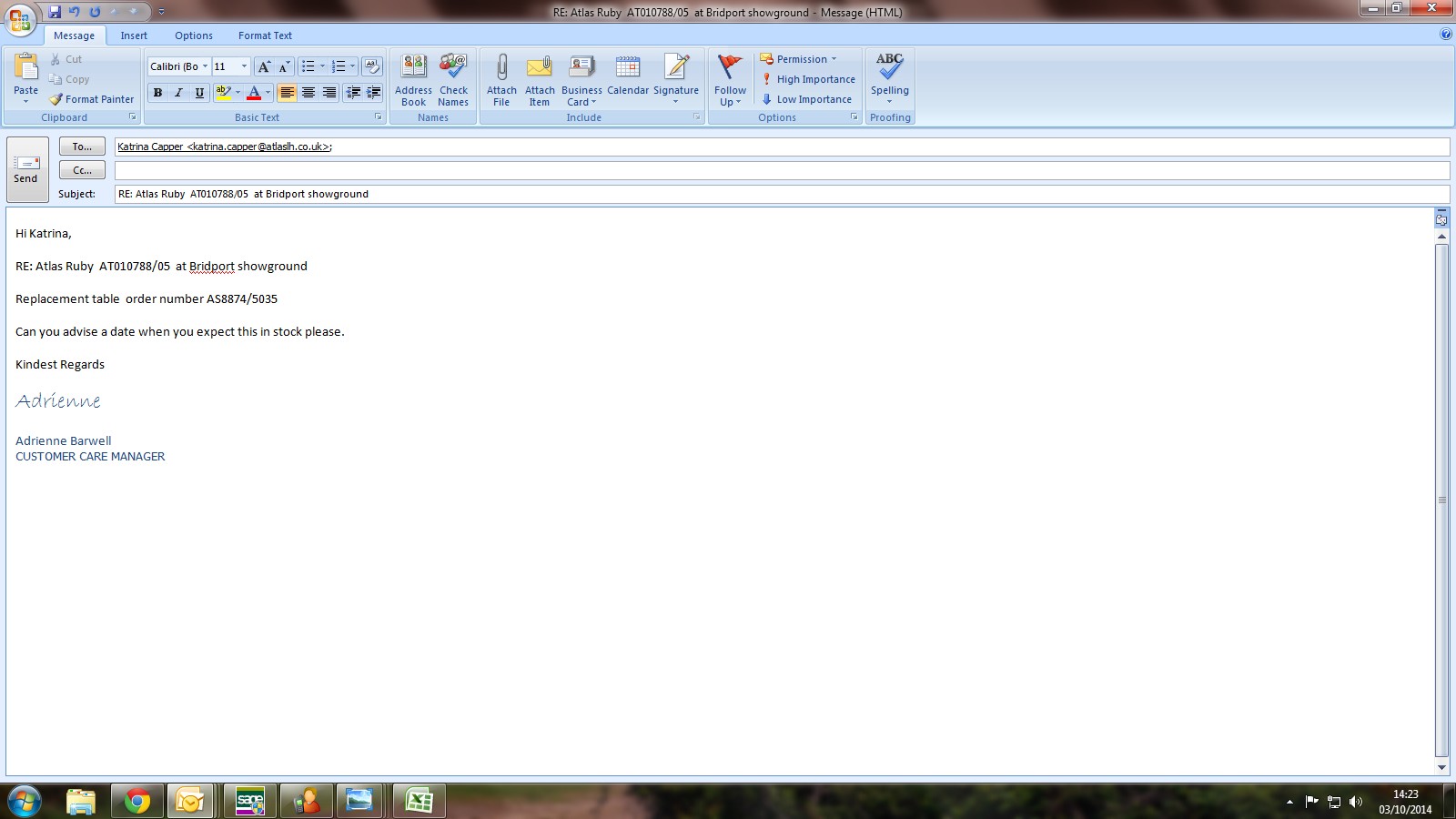Click the volume icon in system tray
Image resolution: width=1456 pixels, height=819 pixels.
pyautogui.click(x=1356, y=802)
